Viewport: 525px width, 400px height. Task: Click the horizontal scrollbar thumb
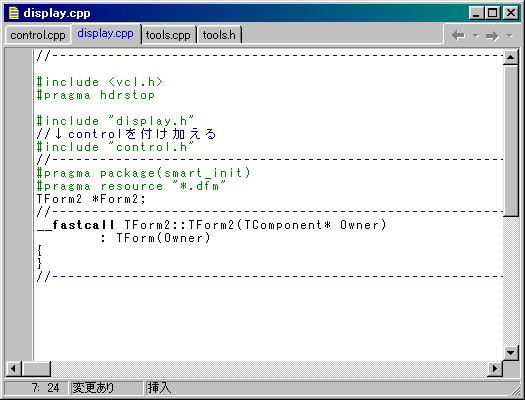click(x=36, y=369)
